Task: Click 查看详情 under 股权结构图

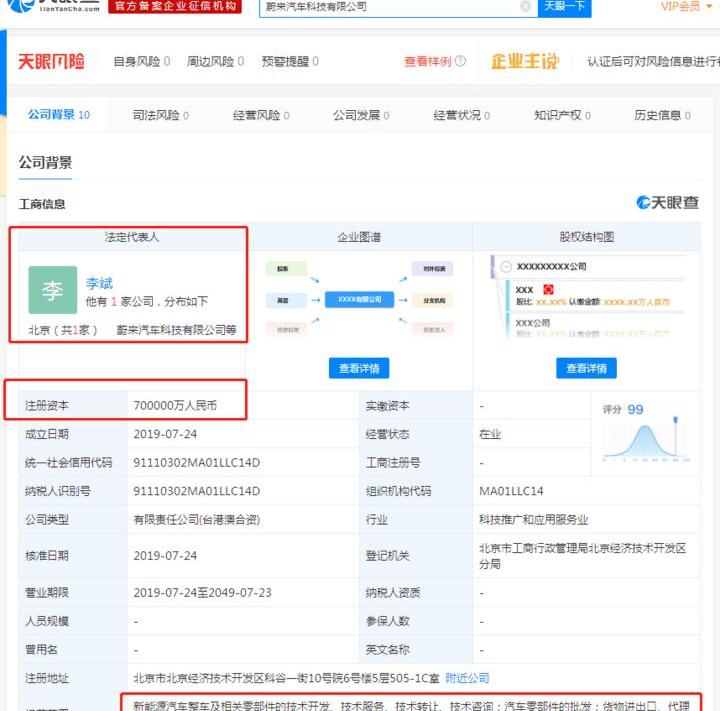Action: coord(586,368)
